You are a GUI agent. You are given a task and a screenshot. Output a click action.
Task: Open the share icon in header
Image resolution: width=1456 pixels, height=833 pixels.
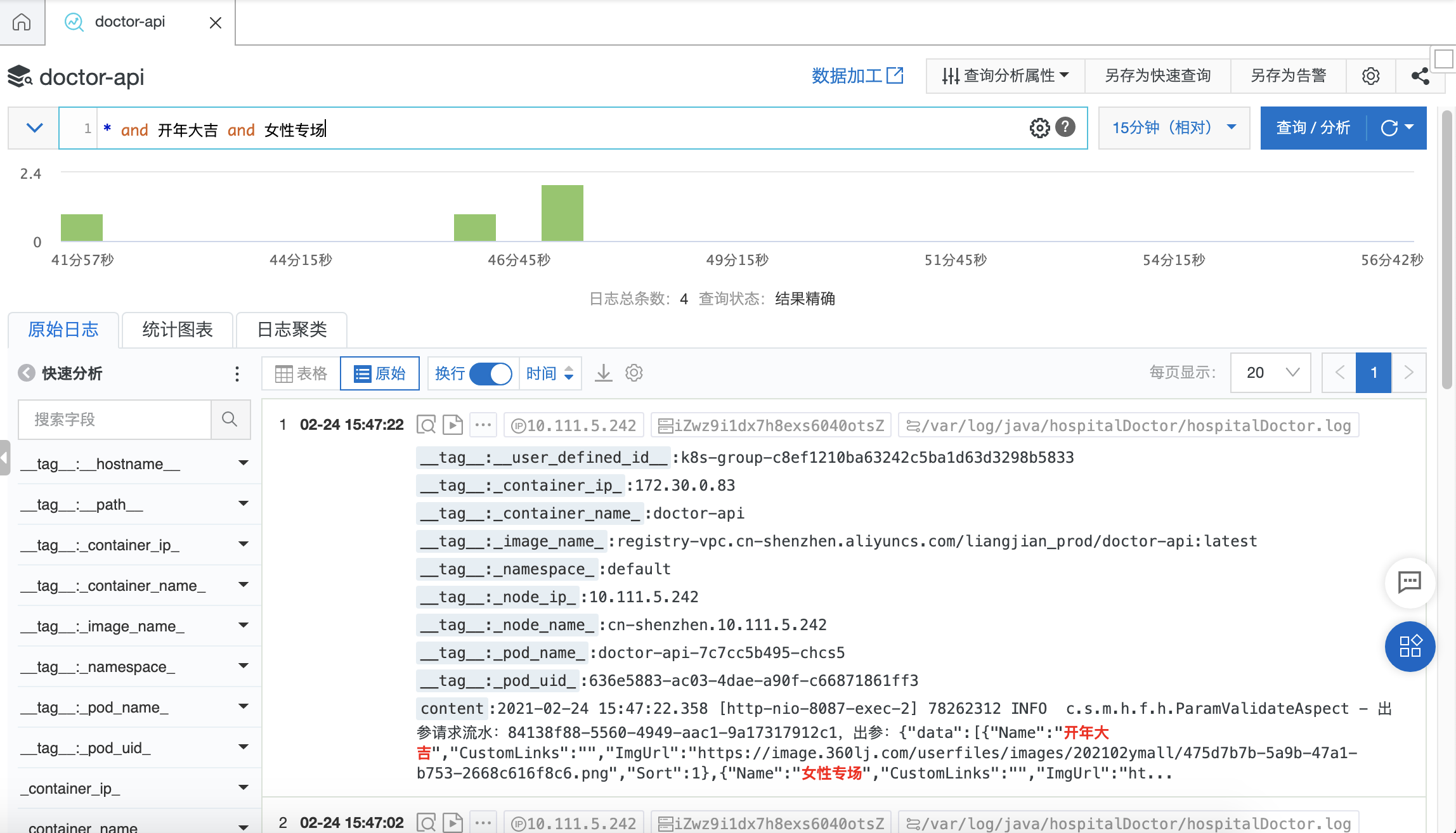1420,76
